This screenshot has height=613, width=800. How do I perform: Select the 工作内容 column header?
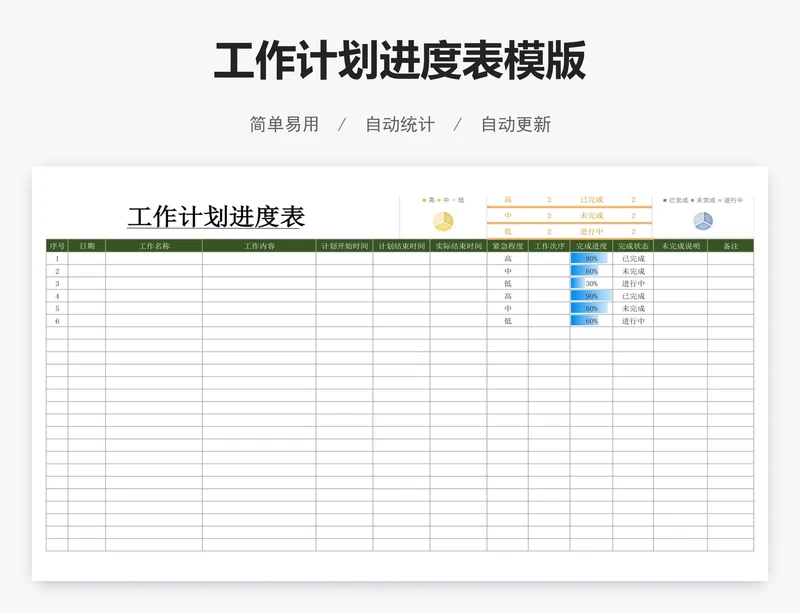[259, 246]
